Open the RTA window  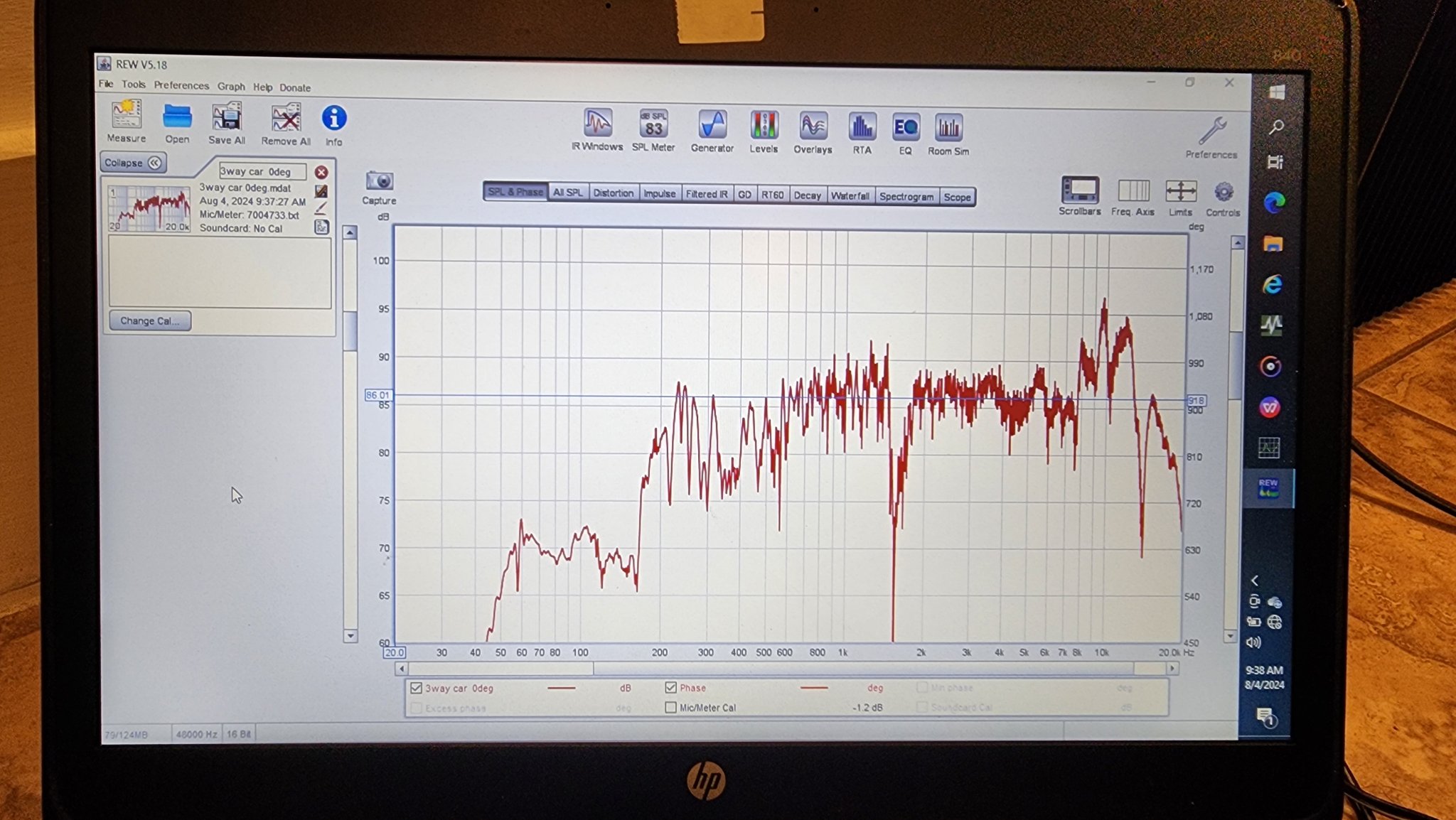click(x=862, y=133)
